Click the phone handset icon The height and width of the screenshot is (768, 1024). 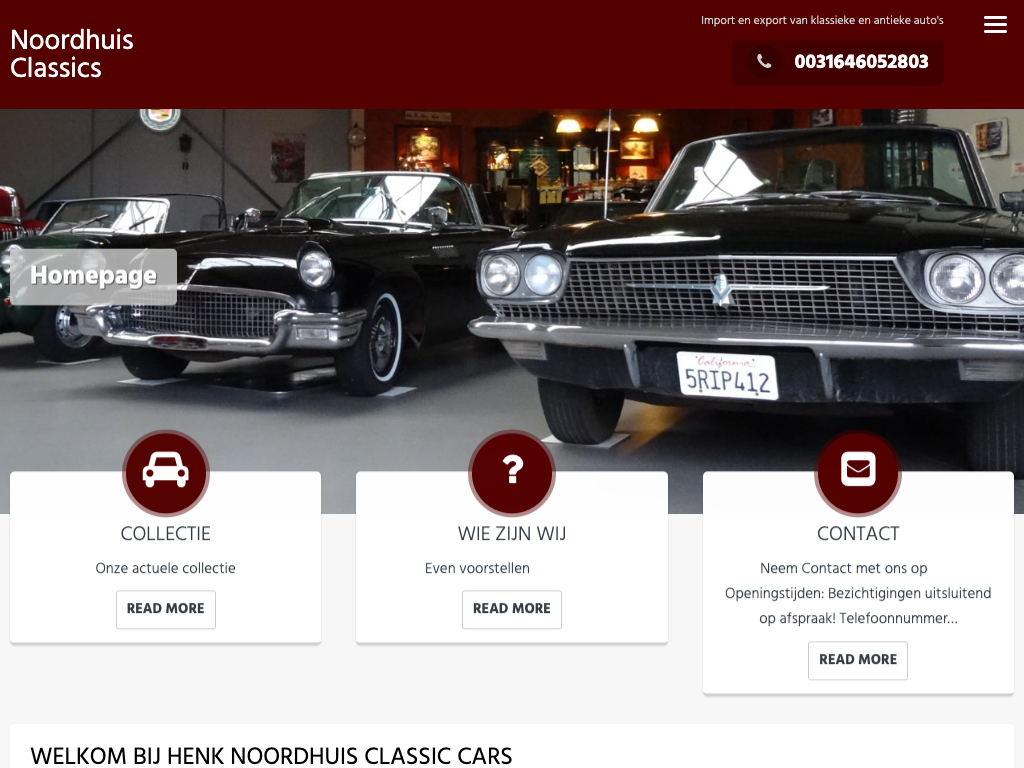763,61
